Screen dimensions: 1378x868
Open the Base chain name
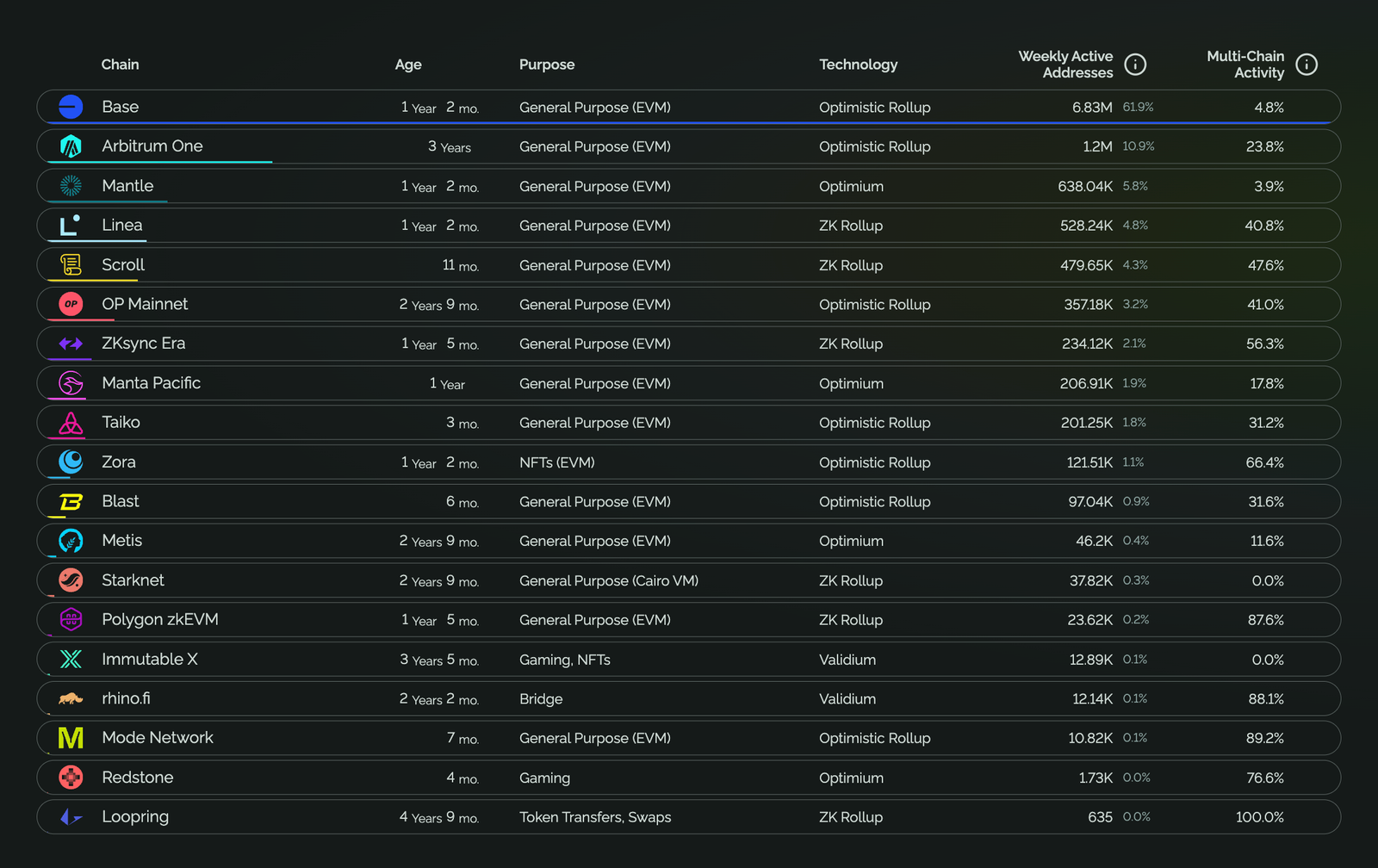[x=120, y=107]
